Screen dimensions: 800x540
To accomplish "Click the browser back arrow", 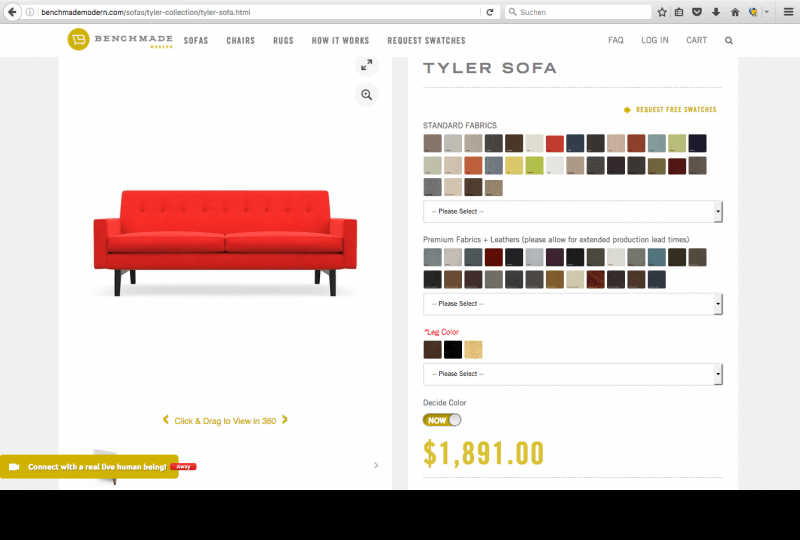I will click(12, 12).
